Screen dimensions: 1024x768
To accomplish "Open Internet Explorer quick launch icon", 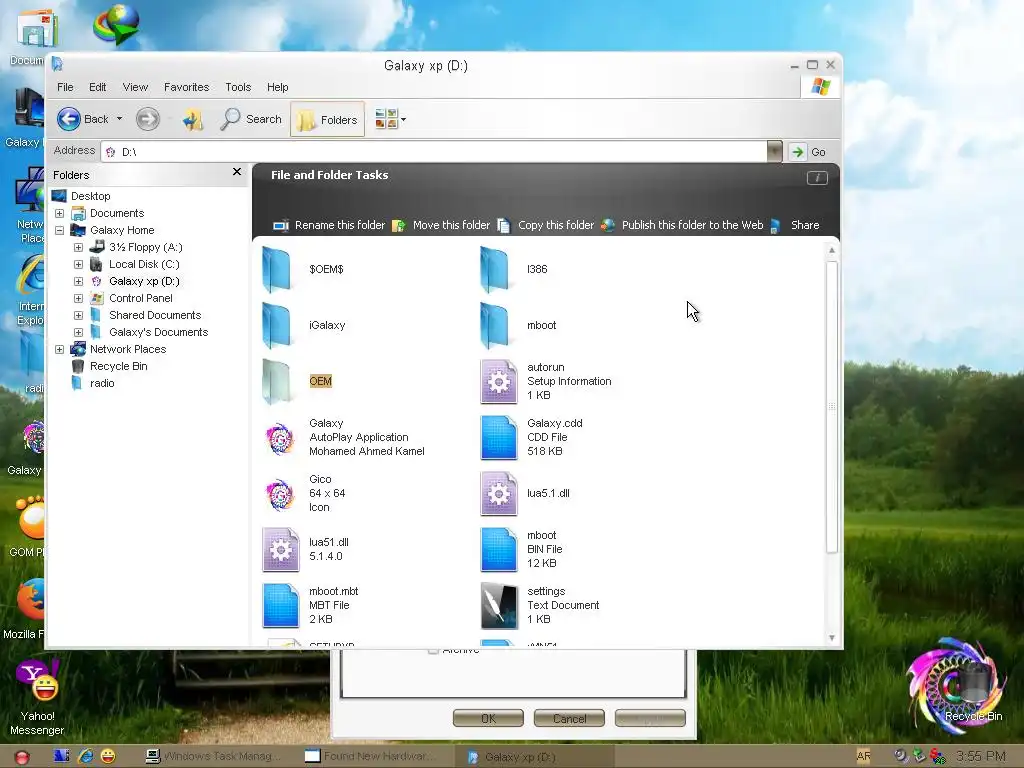I will (86, 756).
